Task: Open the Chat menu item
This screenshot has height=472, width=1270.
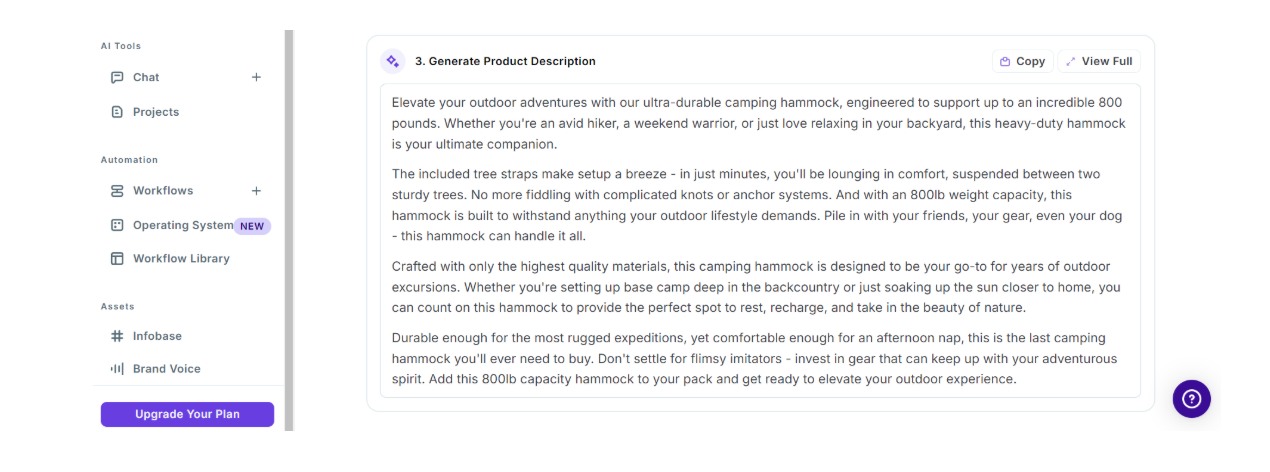Action: click(146, 77)
